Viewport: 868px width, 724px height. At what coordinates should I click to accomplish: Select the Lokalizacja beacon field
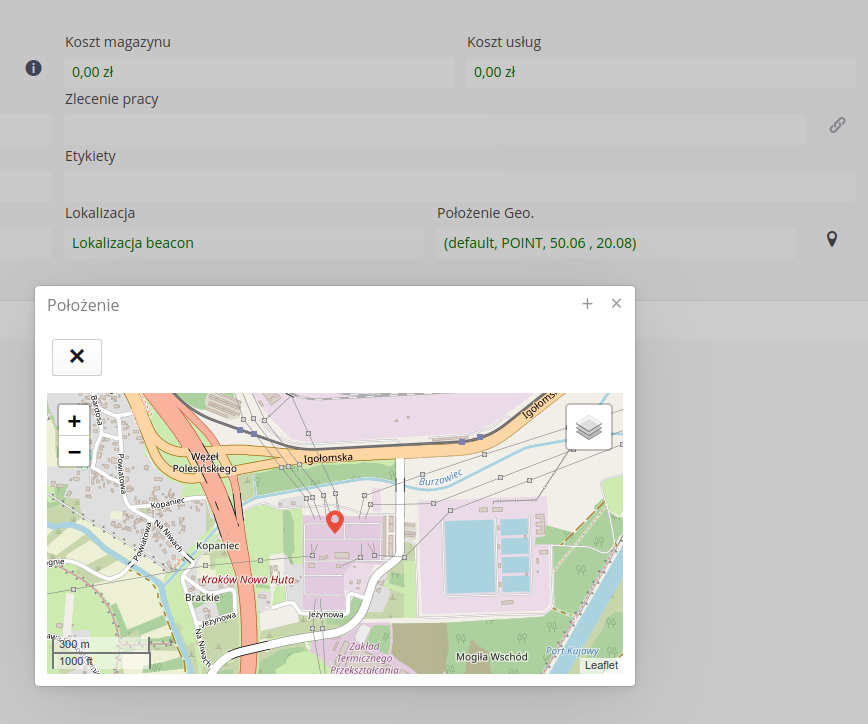click(243, 243)
